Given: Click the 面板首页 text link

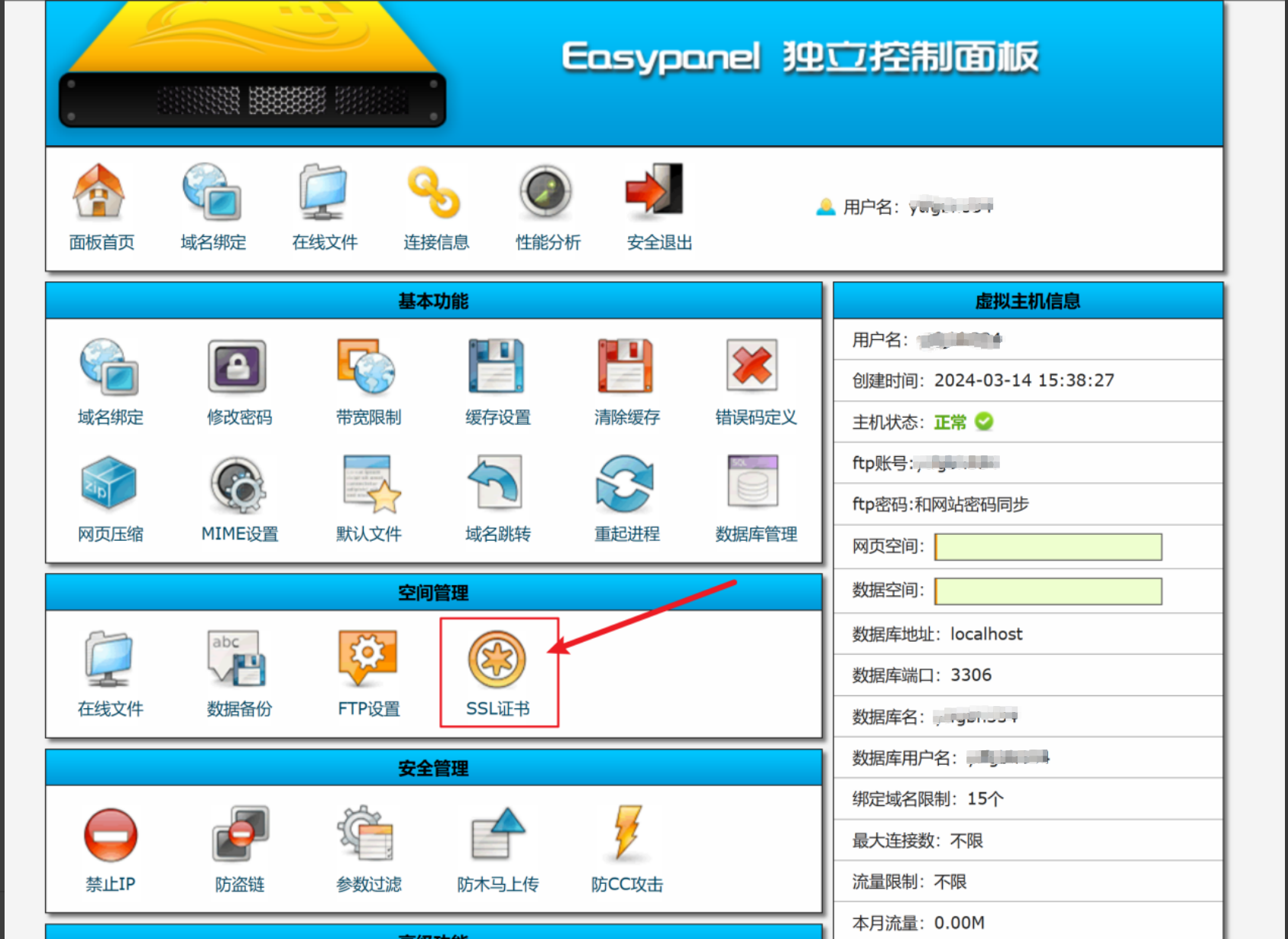Looking at the screenshot, I should (x=102, y=242).
